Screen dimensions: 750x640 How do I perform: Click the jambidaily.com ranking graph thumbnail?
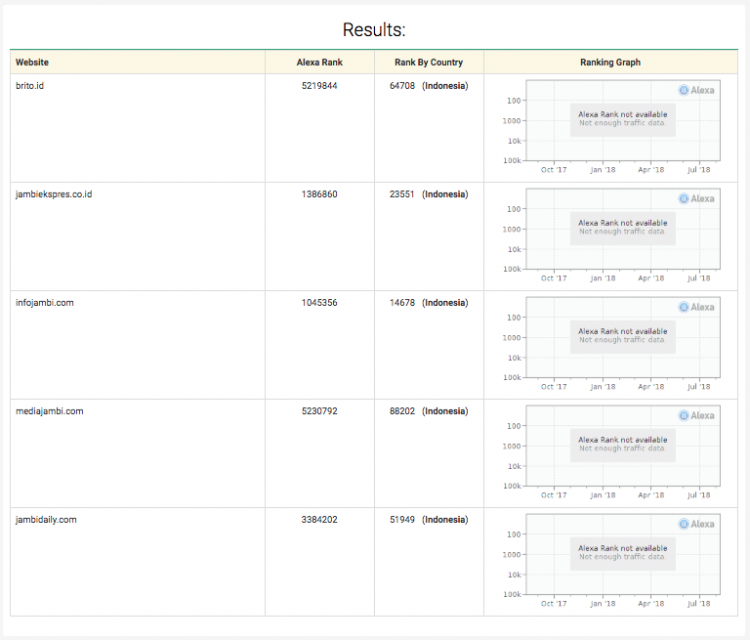(610, 561)
